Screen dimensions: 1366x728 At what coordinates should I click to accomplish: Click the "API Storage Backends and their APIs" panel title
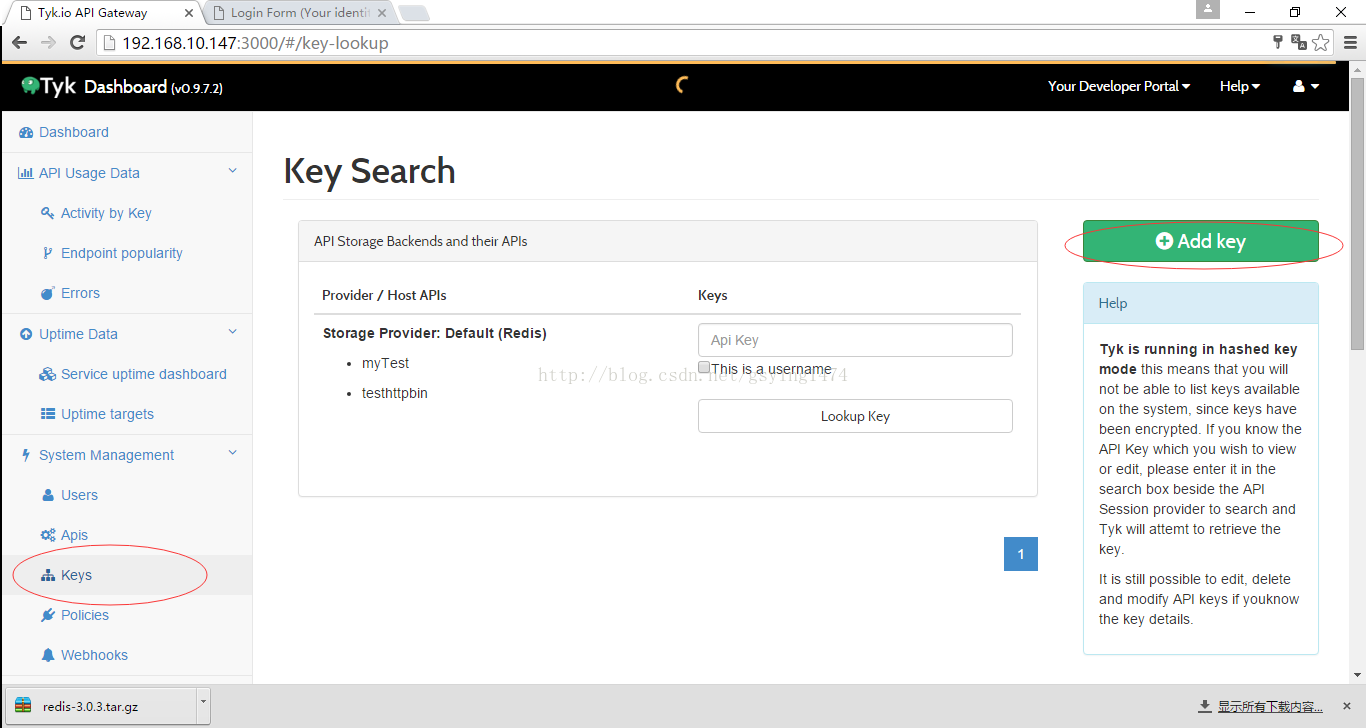tap(421, 241)
